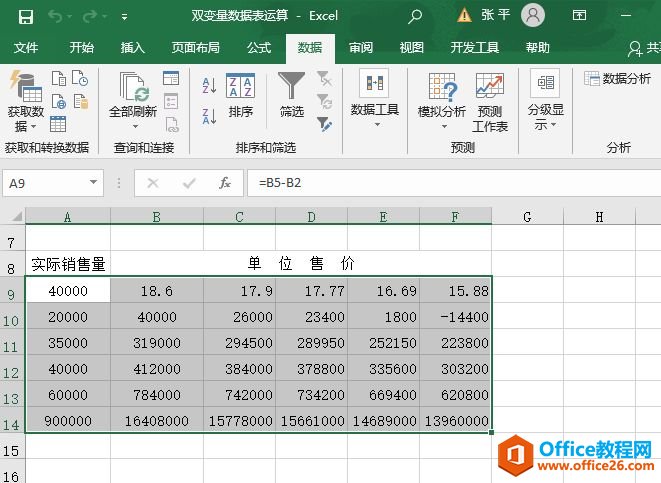Click the Save icon in quick access toolbar
The image size is (661, 483).
pos(26,17)
